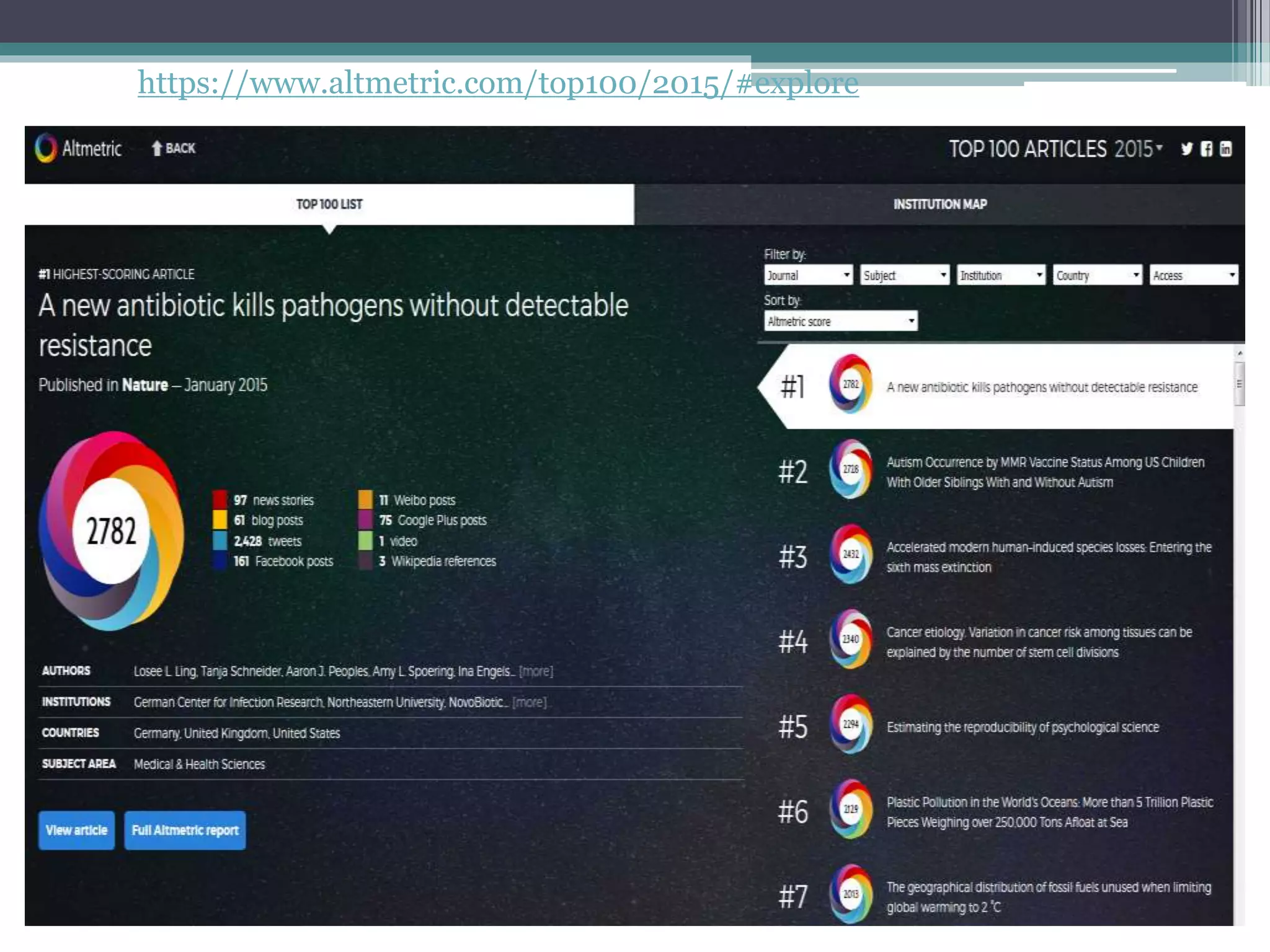Image resolution: width=1270 pixels, height=952 pixels.
Task: Click the 'Medical & Health Sciences' subject text
Action: tap(199, 764)
